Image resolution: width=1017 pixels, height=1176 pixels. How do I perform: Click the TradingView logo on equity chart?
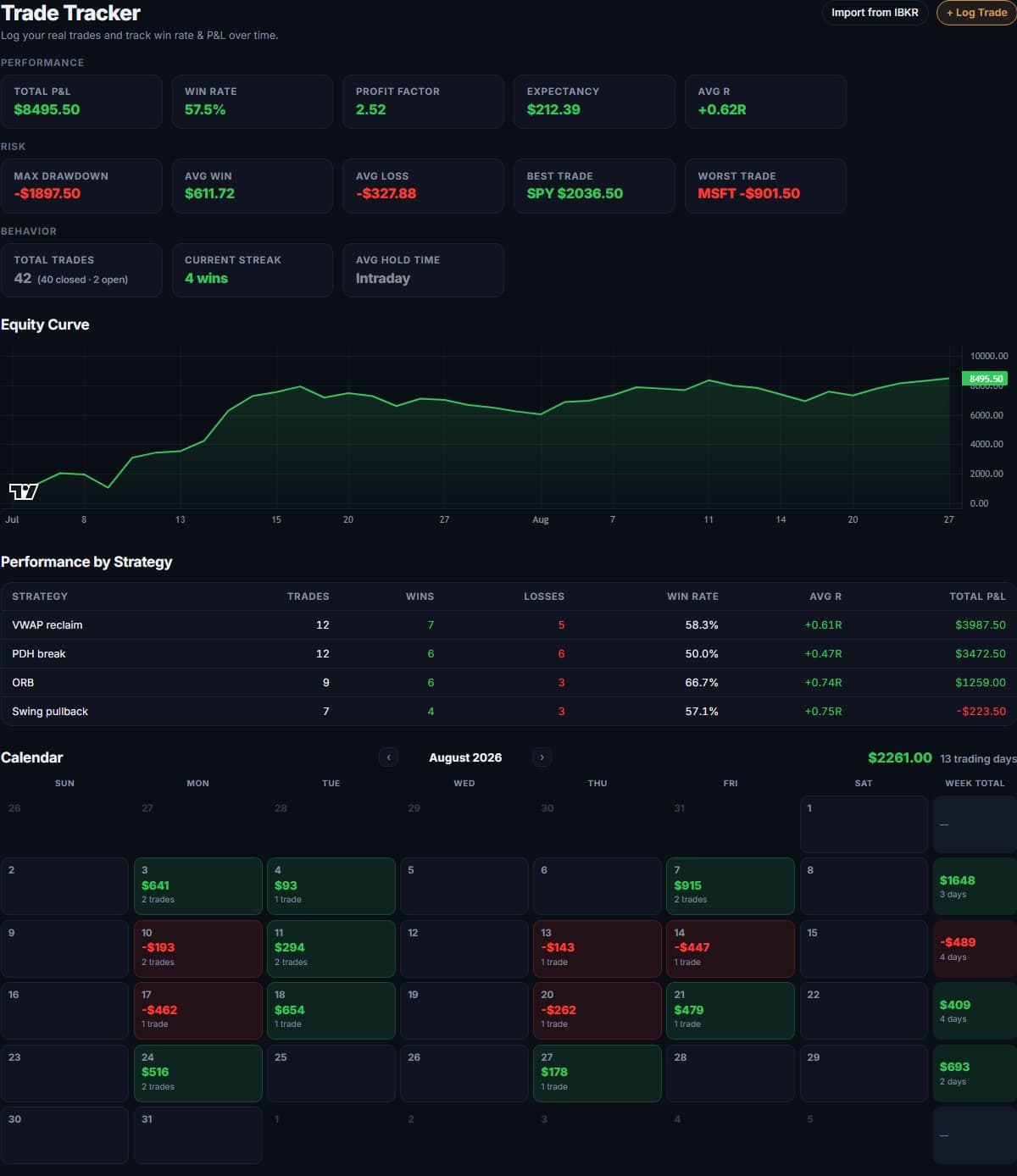tap(24, 491)
